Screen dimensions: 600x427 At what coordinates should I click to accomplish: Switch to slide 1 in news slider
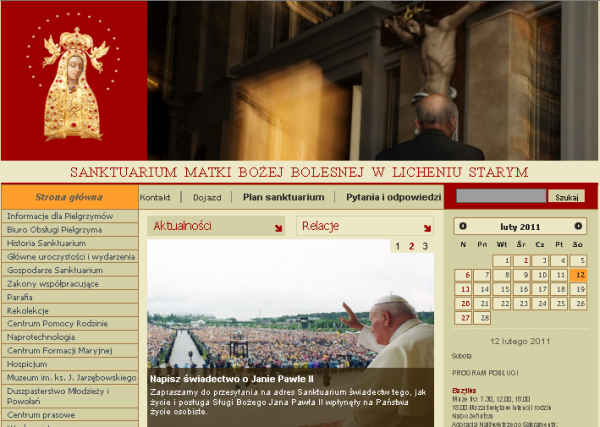(x=398, y=246)
